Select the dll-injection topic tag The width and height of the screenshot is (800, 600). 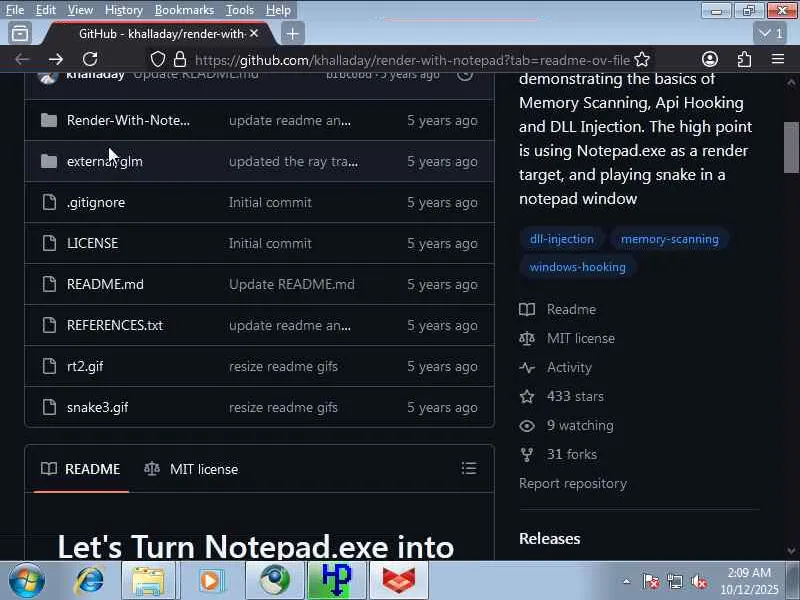(562, 239)
